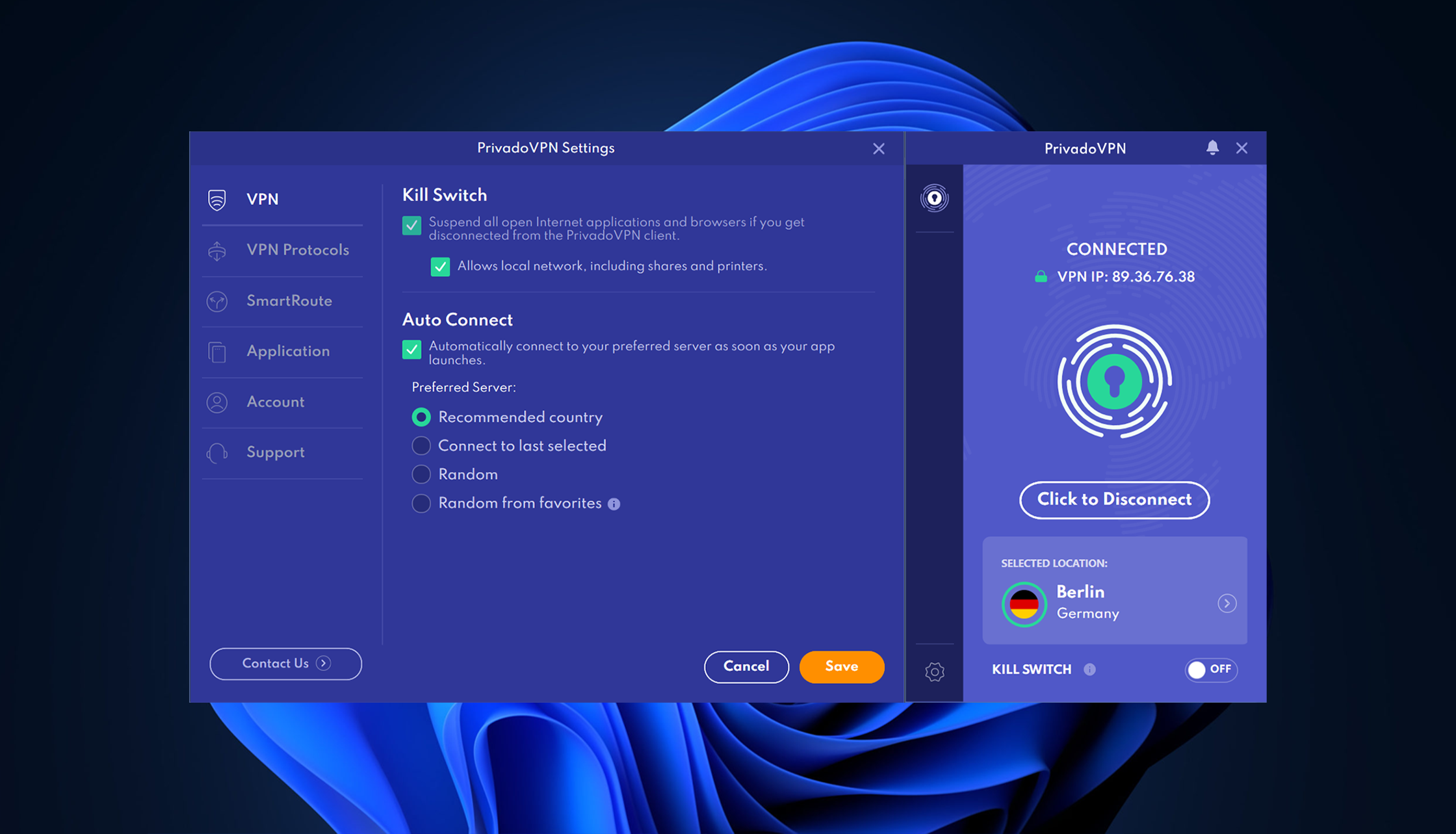
Task: Click the KILL SWITCH label in main window
Action: 1032,670
